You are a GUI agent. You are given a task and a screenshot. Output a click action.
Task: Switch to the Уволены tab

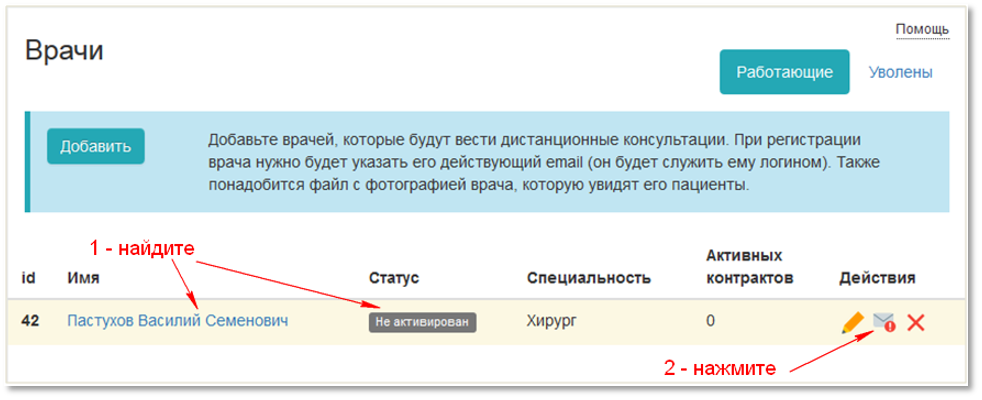[900, 72]
